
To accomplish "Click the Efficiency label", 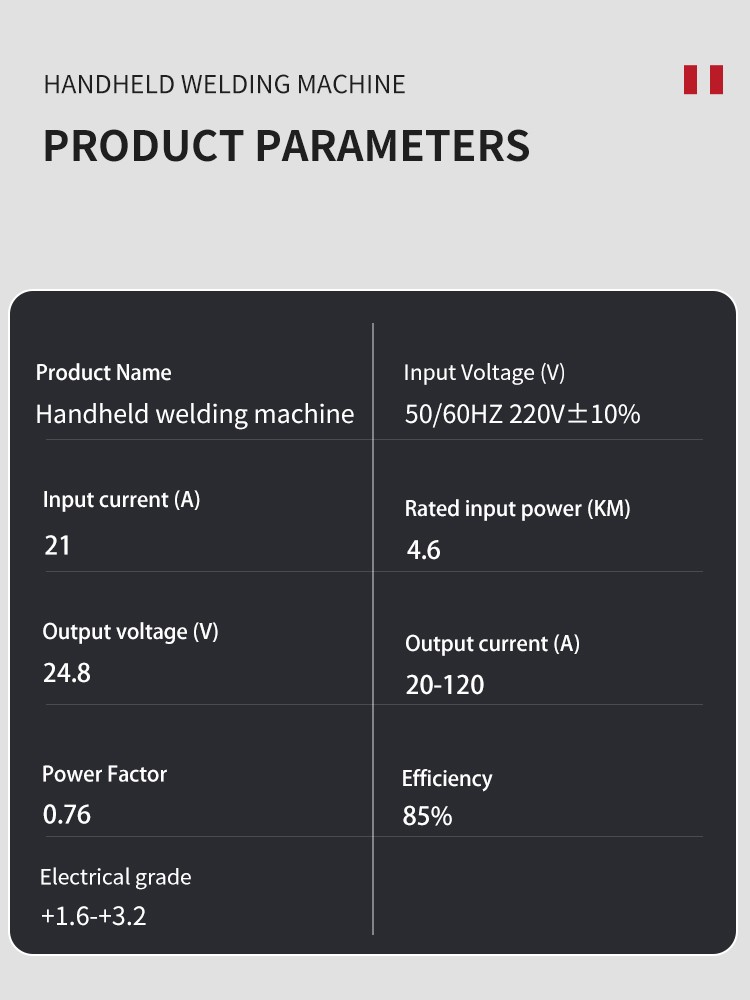I will (x=447, y=779).
